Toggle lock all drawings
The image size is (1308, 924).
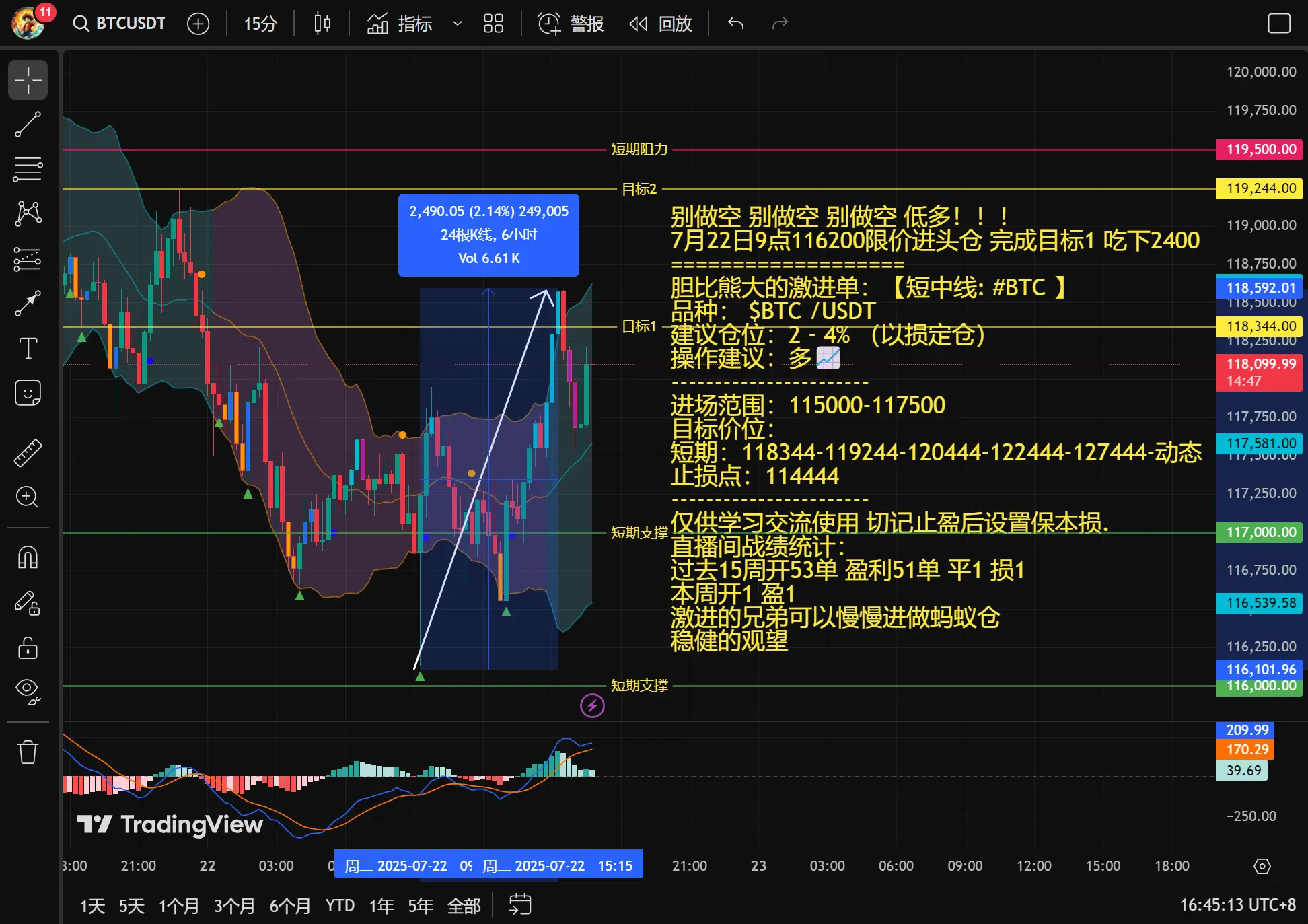(x=28, y=647)
